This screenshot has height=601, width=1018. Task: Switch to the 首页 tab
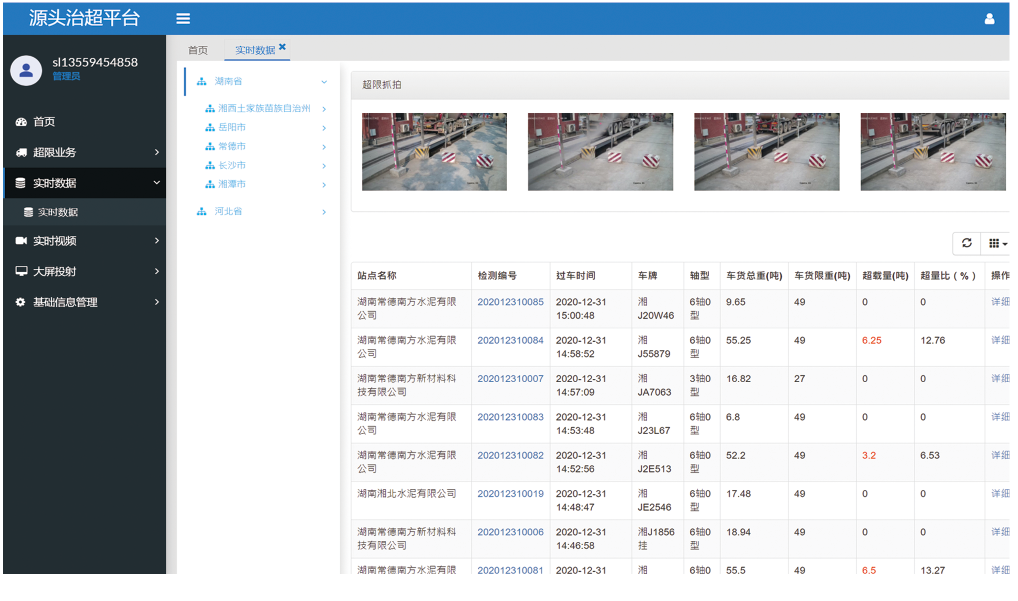[197, 50]
